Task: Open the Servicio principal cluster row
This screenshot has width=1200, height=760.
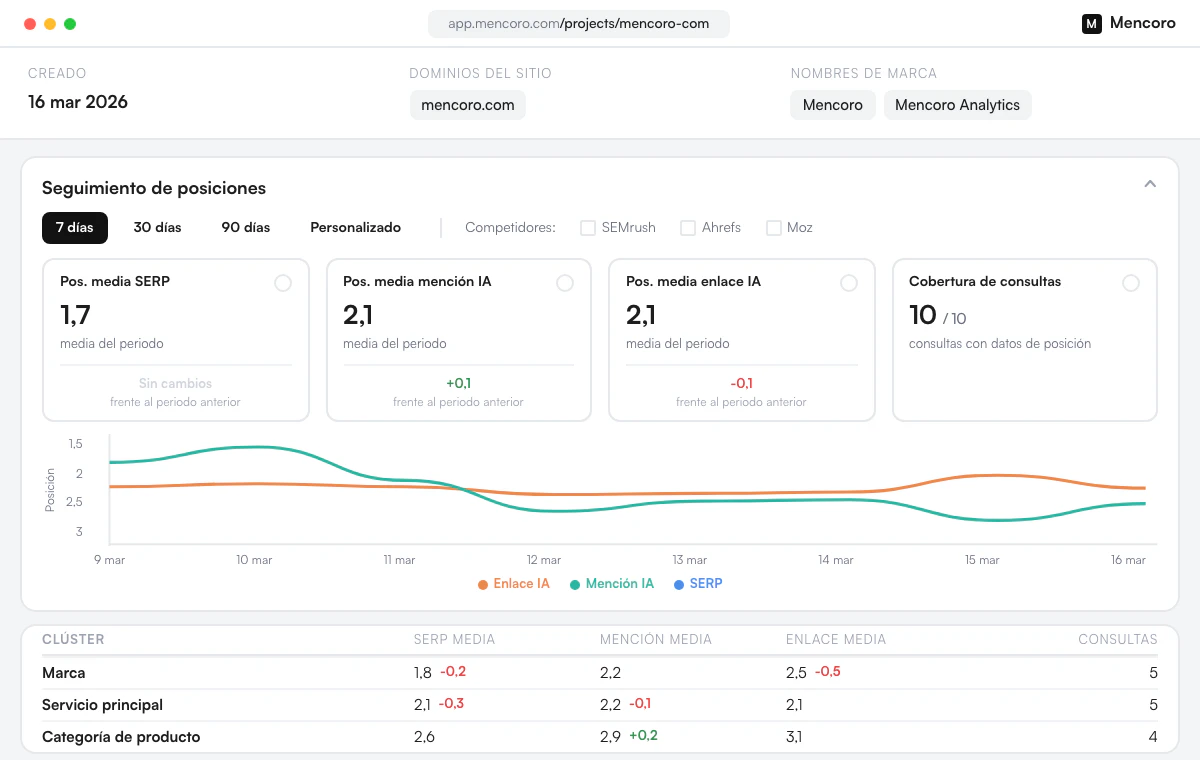Action: (x=600, y=705)
